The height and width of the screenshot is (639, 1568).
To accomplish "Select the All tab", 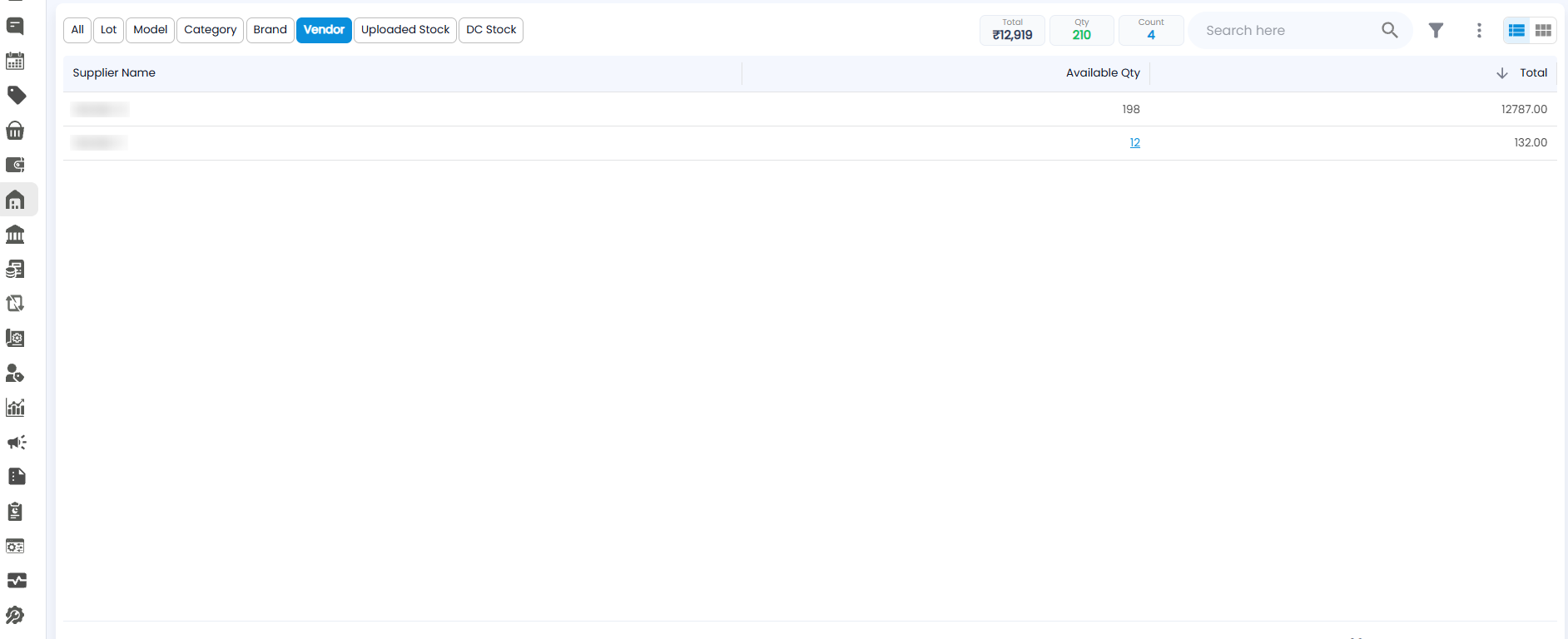I will click(x=77, y=30).
